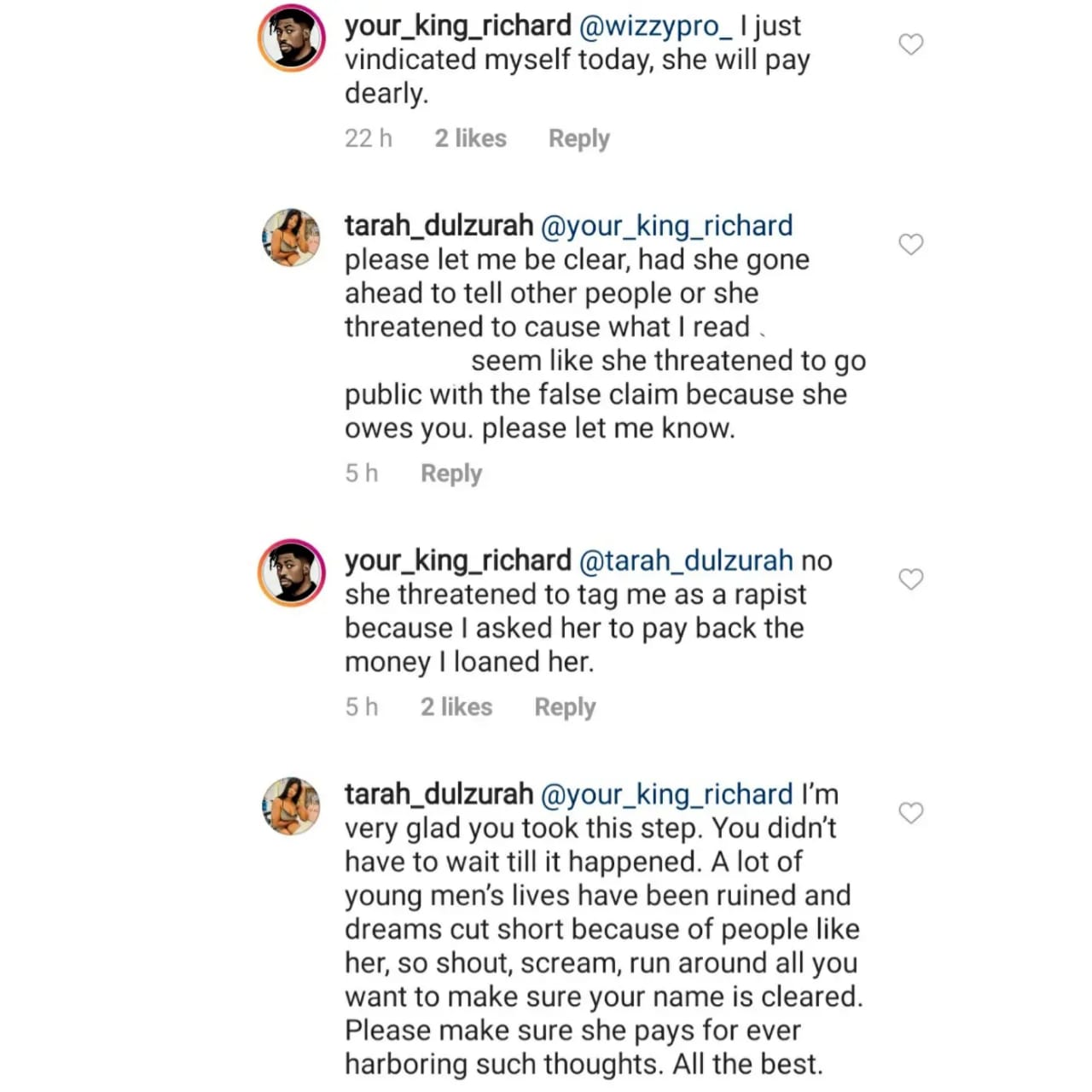
Task: View 2 likes on "money I loaned her" comment
Action: (x=456, y=707)
